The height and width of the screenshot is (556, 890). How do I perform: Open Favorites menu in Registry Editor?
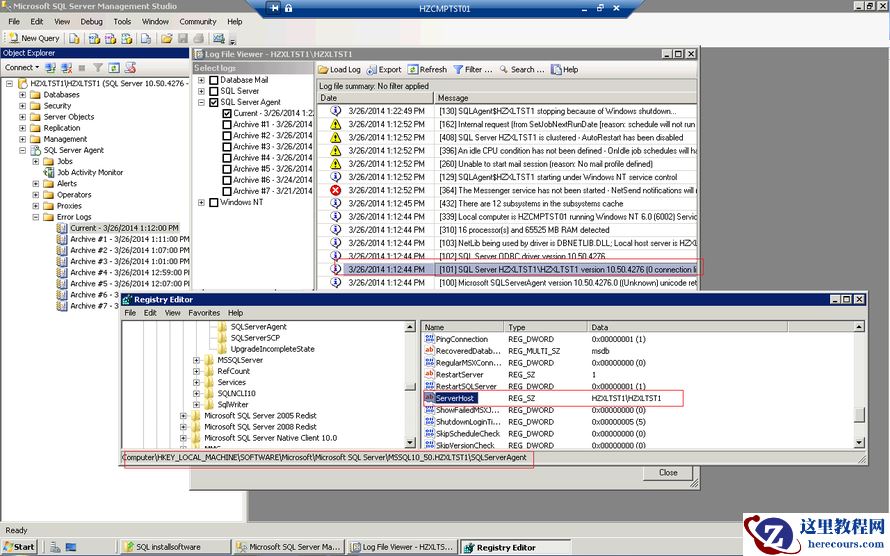pyautogui.click(x=204, y=313)
